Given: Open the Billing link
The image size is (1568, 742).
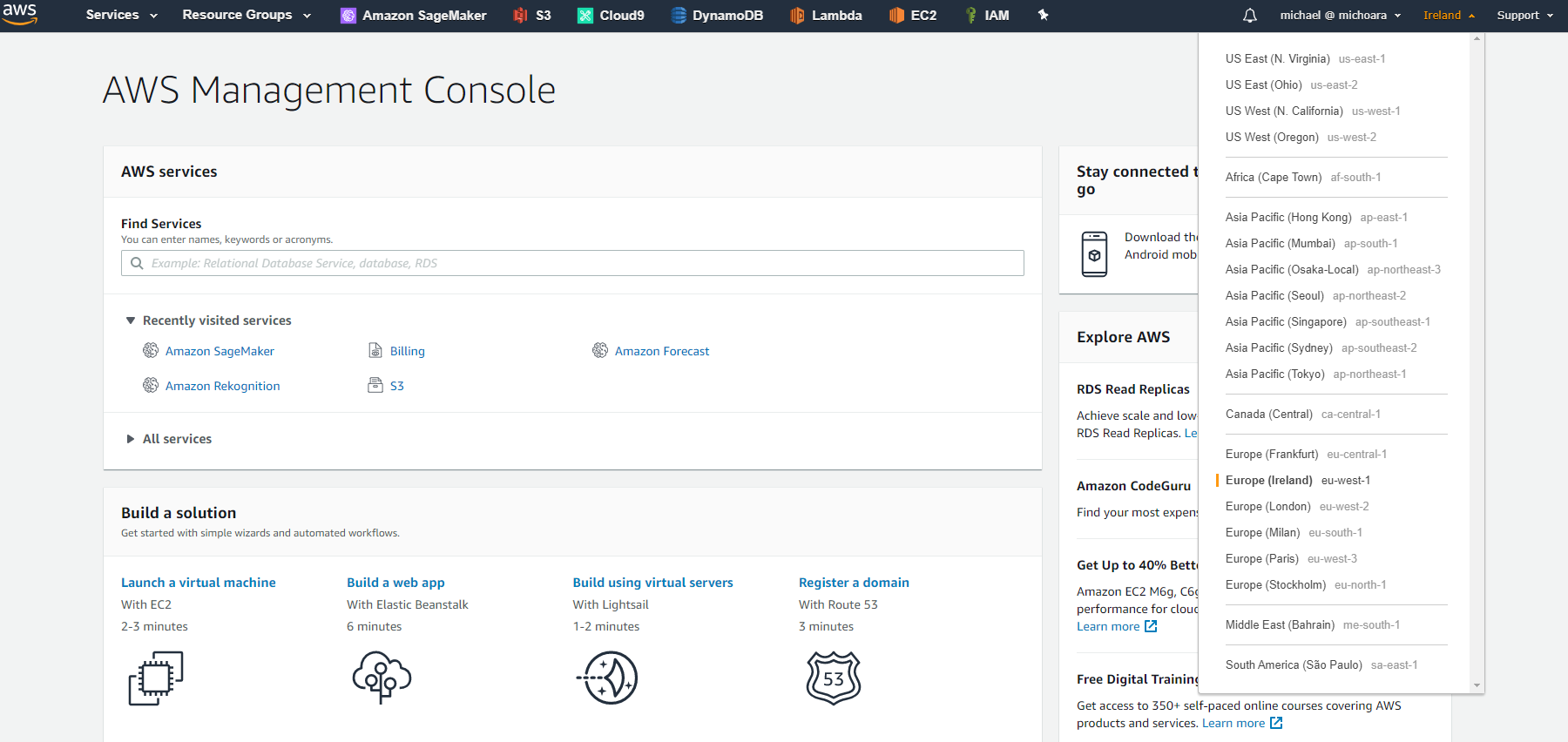Looking at the screenshot, I should [x=407, y=351].
